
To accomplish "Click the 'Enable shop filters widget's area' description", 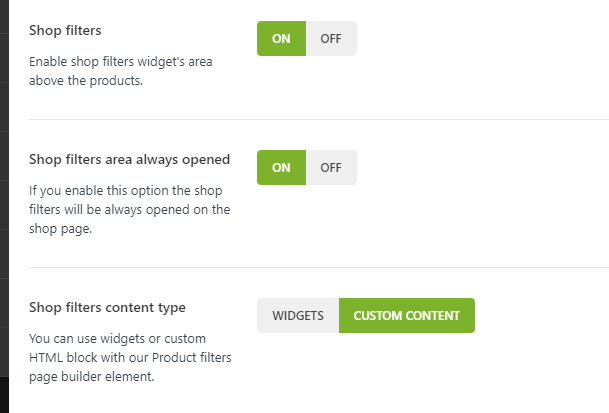I will [x=120, y=62].
